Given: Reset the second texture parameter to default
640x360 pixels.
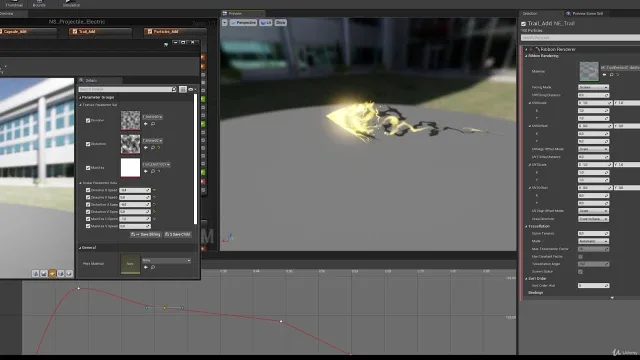Looking at the screenshot, I should (x=159, y=147).
